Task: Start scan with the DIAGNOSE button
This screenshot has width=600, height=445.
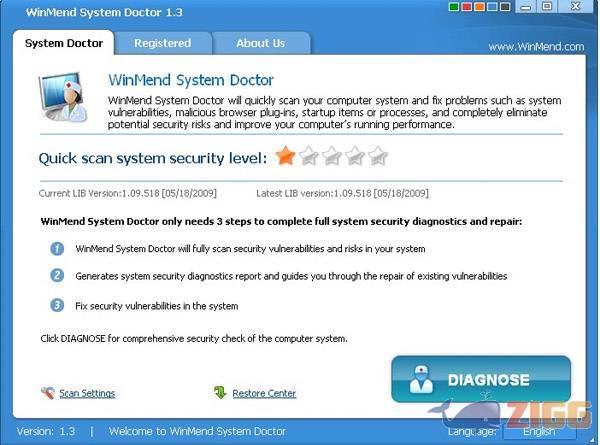Action: tap(481, 379)
